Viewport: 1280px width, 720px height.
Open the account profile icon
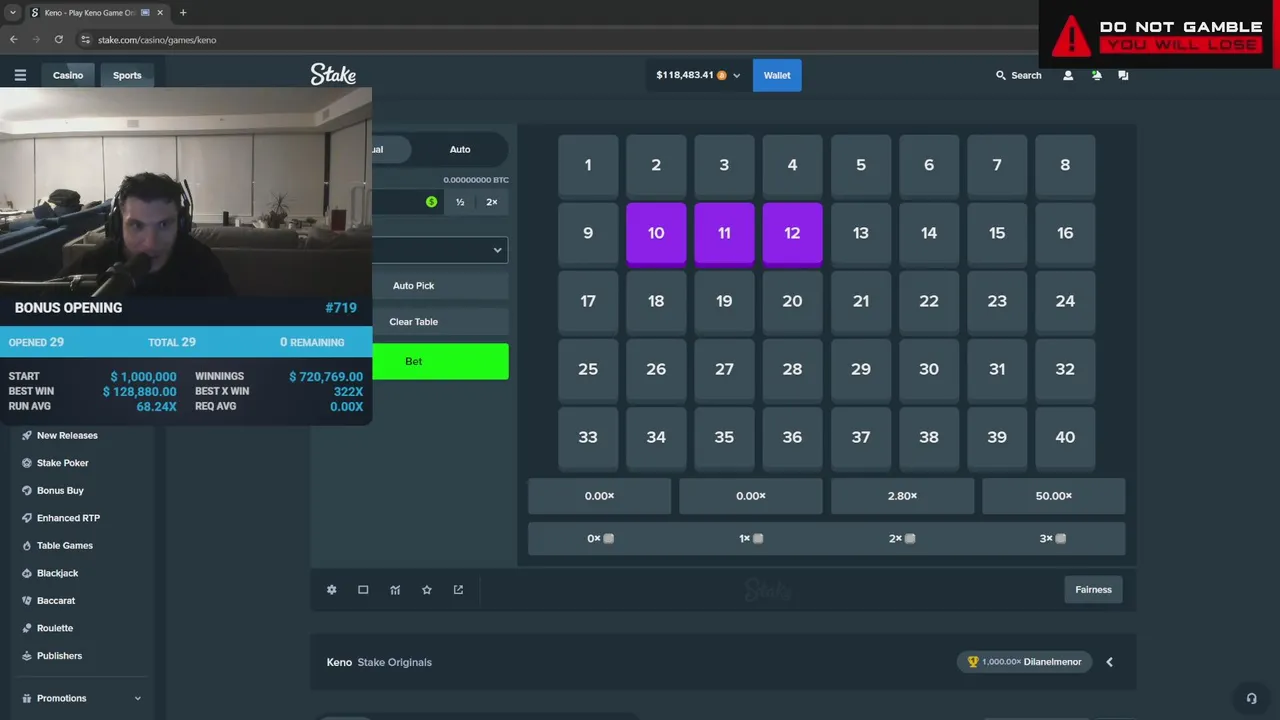pyautogui.click(x=1068, y=75)
